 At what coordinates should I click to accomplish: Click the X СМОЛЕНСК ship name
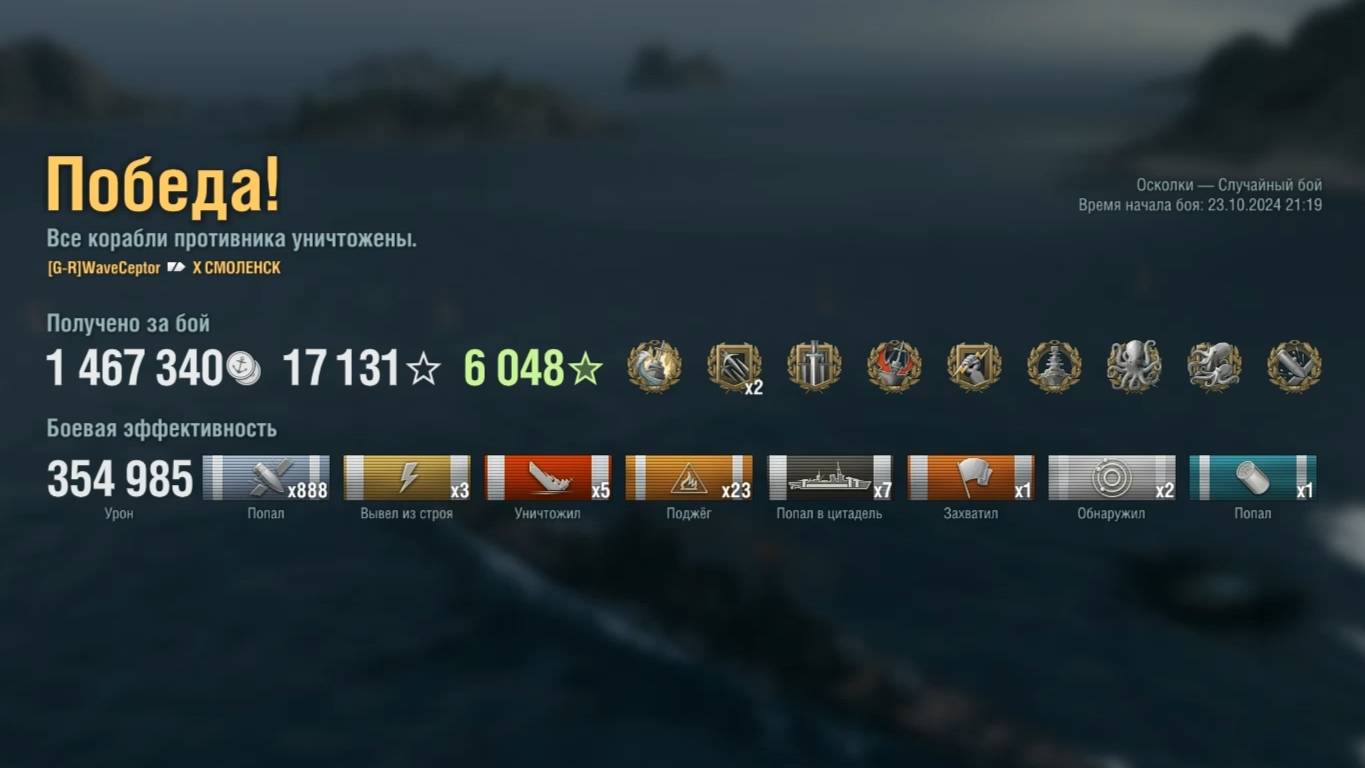(x=236, y=268)
